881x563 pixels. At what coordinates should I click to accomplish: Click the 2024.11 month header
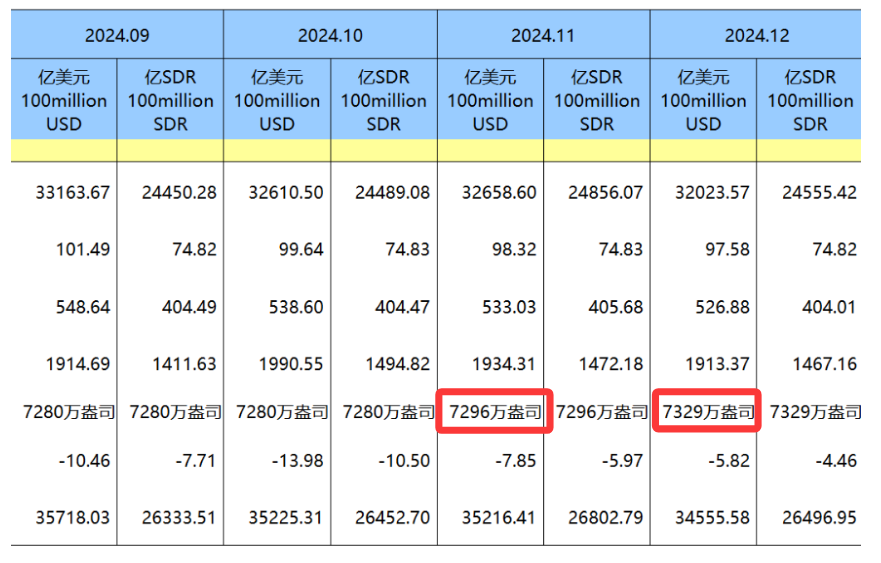pos(543,35)
